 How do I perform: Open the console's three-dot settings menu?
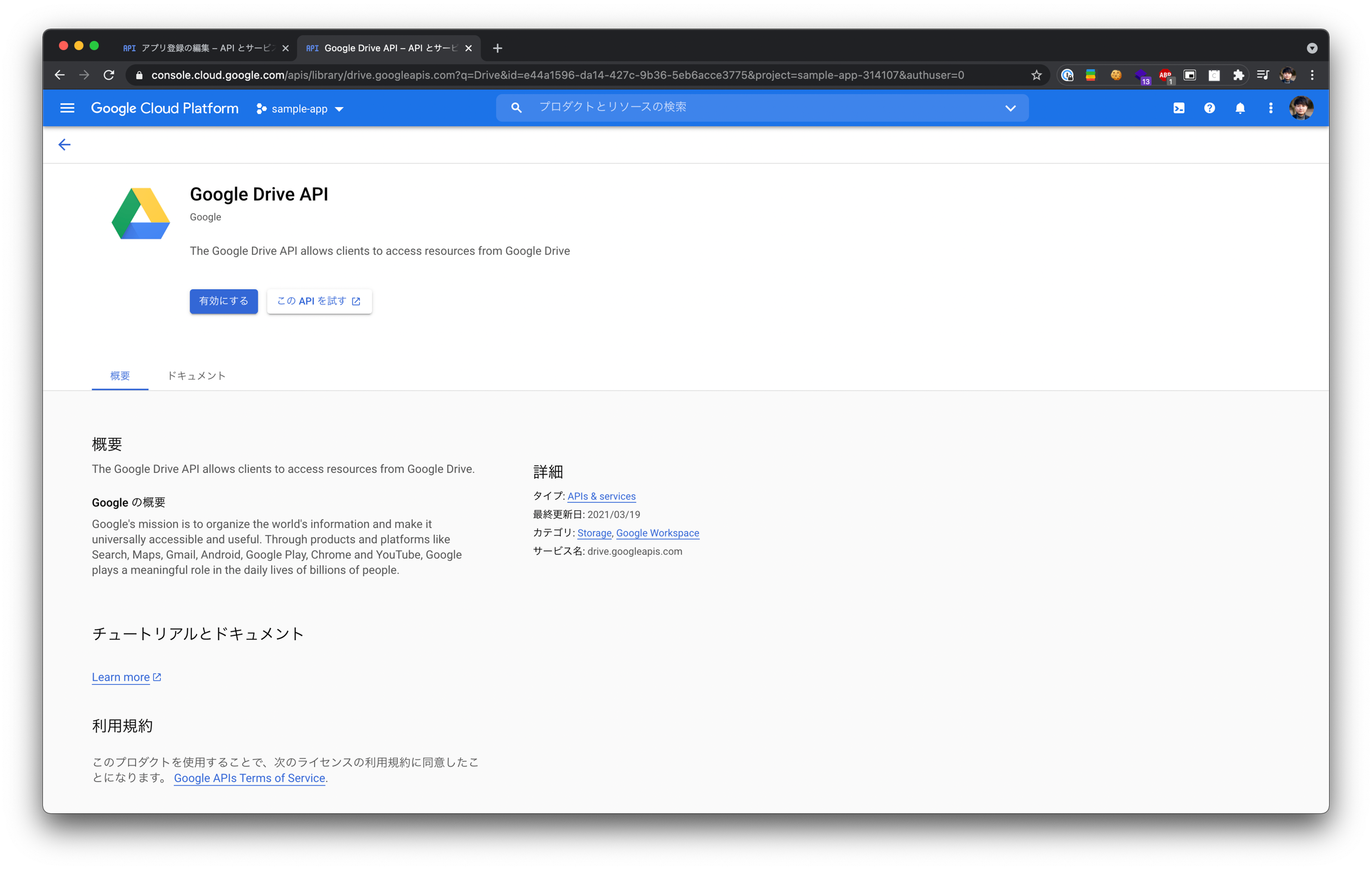pyautogui.click(x=1270, y=108)
